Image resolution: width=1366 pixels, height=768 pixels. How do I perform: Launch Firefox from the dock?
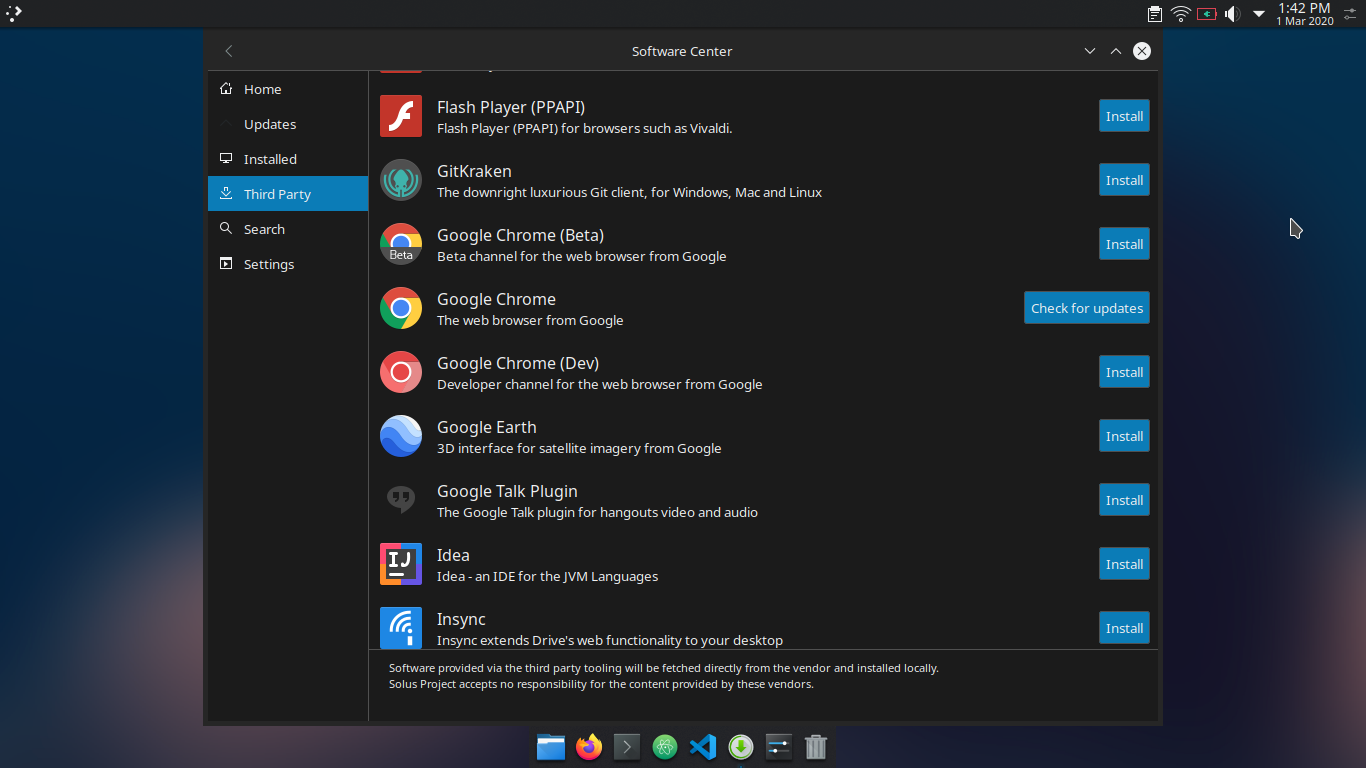589,747
